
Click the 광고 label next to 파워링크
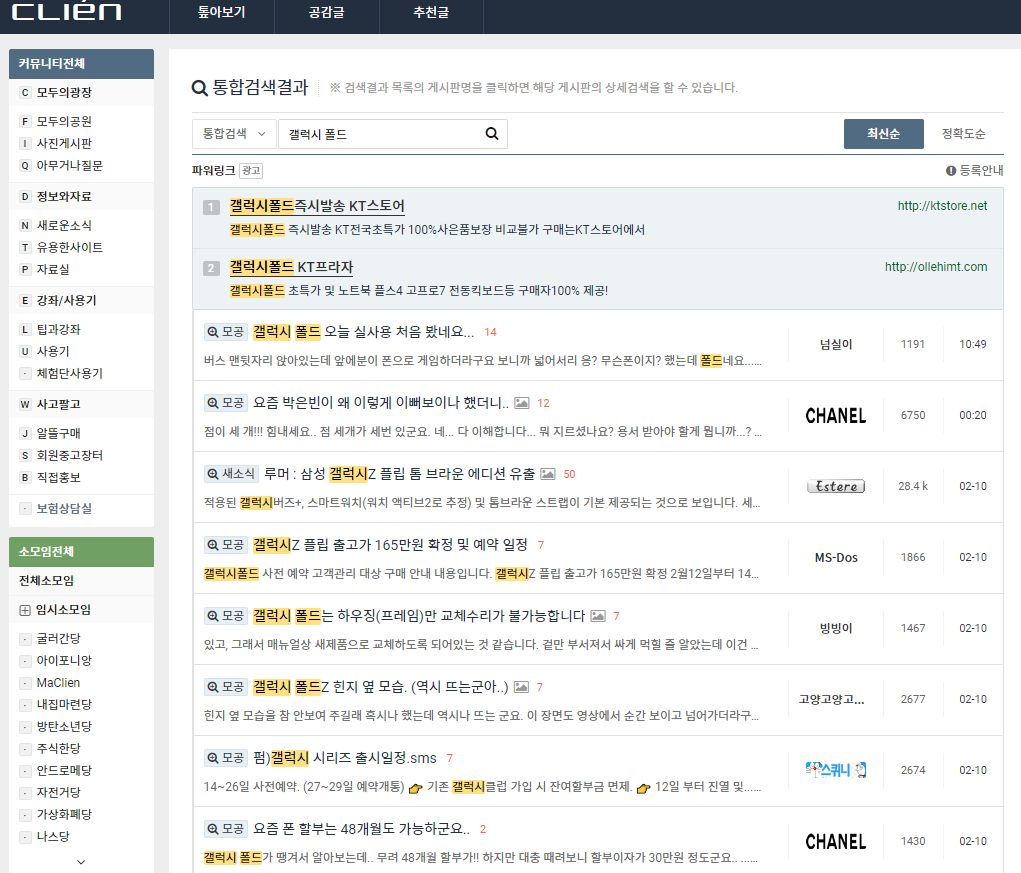coord(251,171)
